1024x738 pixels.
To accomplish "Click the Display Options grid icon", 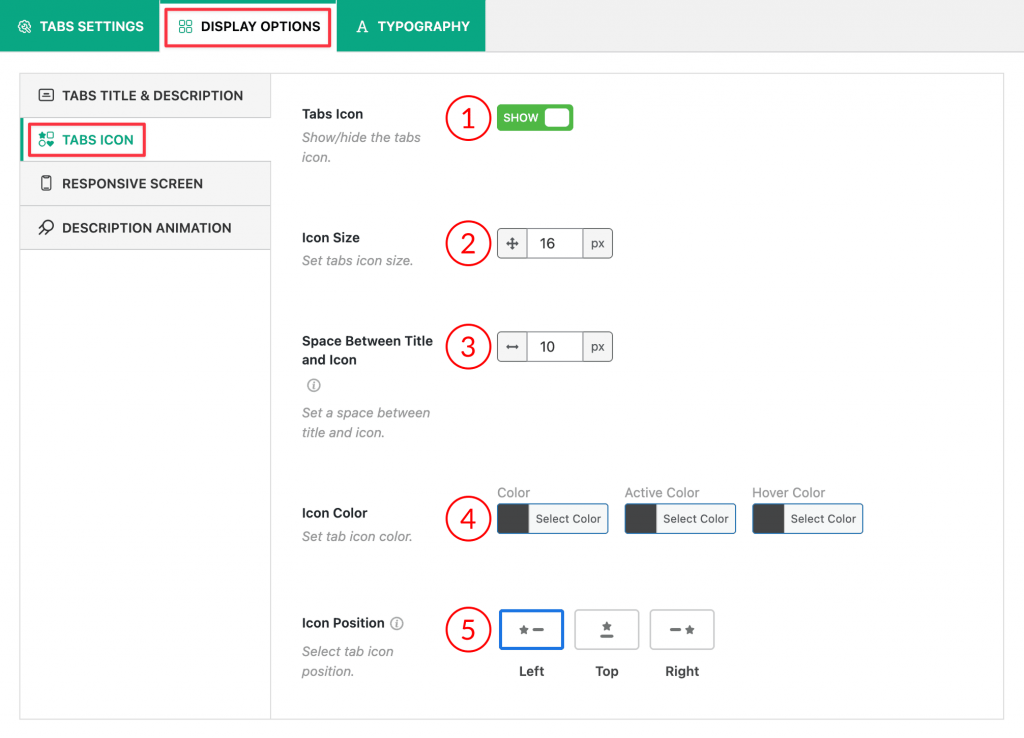I will coord(185,27).
